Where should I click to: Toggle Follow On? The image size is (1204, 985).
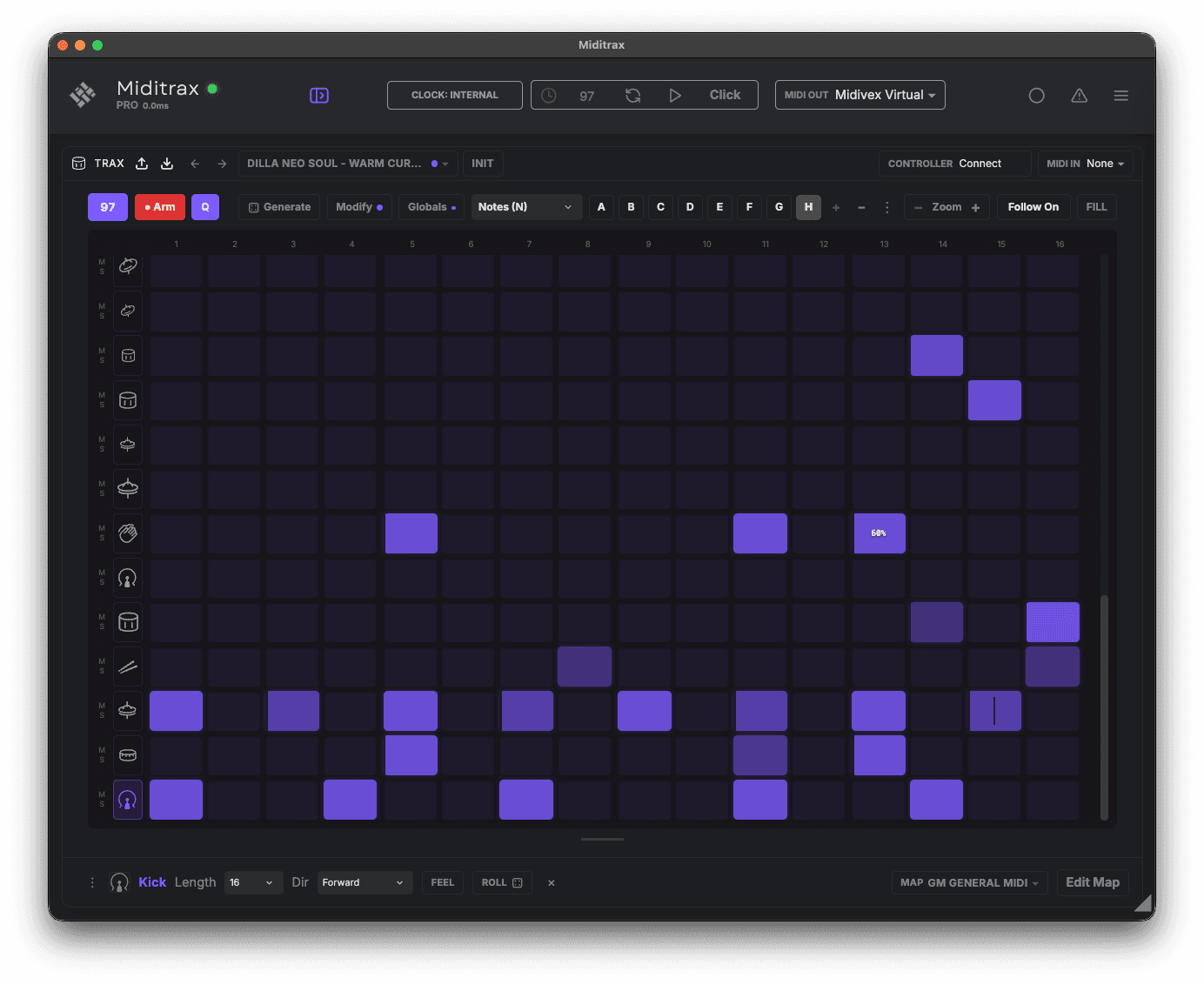[1033, 207]
